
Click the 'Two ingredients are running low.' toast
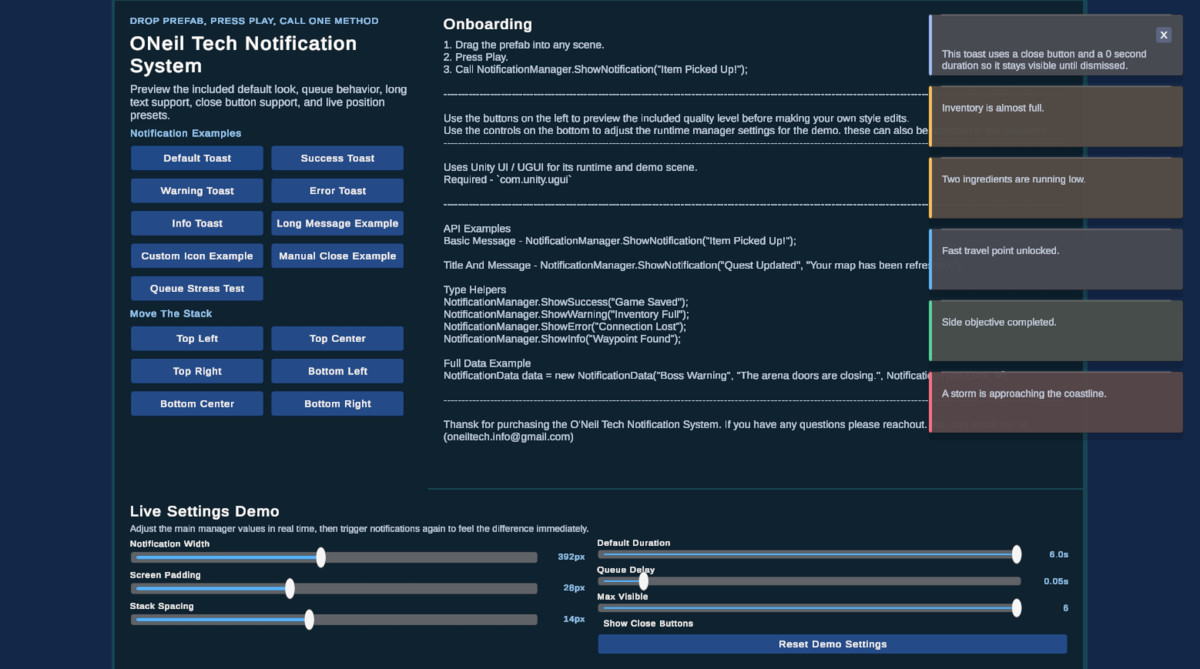[1056, 188]
